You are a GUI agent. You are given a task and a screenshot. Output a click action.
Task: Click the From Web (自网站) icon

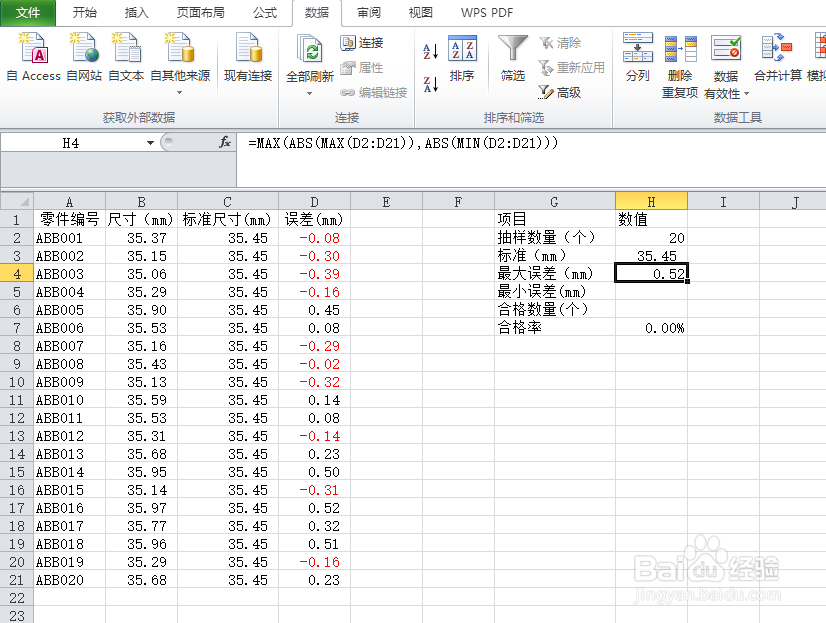pyautogui.click(x=84, y=56)
